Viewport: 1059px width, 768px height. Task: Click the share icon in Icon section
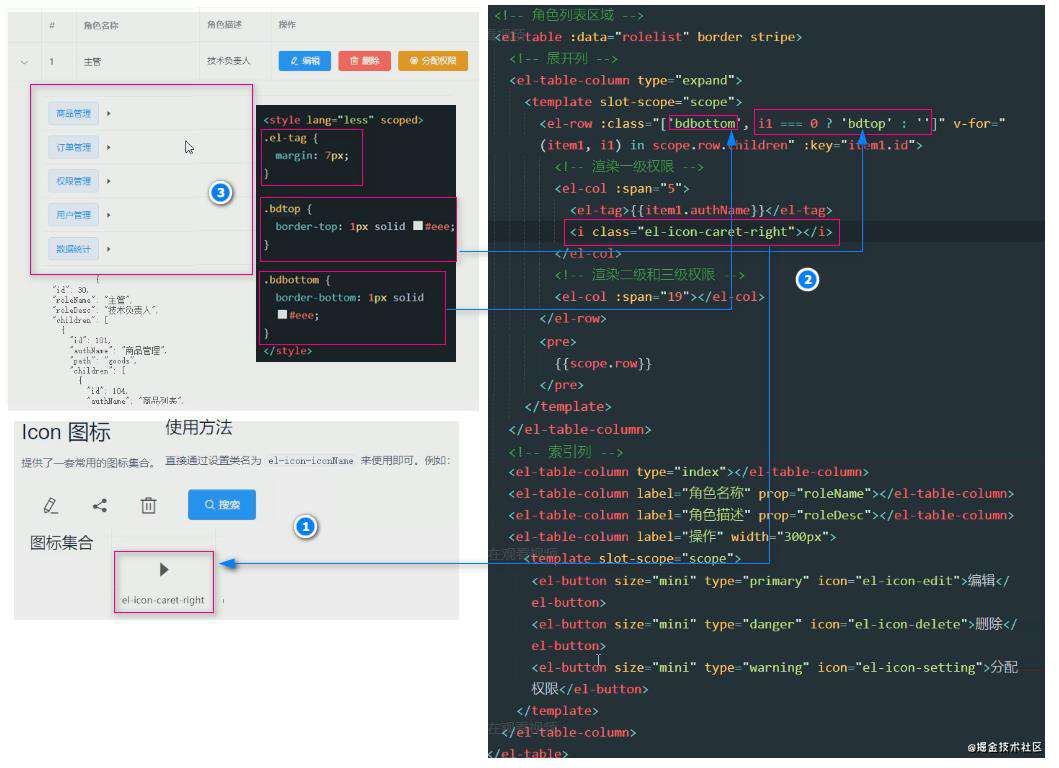point(100,505)
